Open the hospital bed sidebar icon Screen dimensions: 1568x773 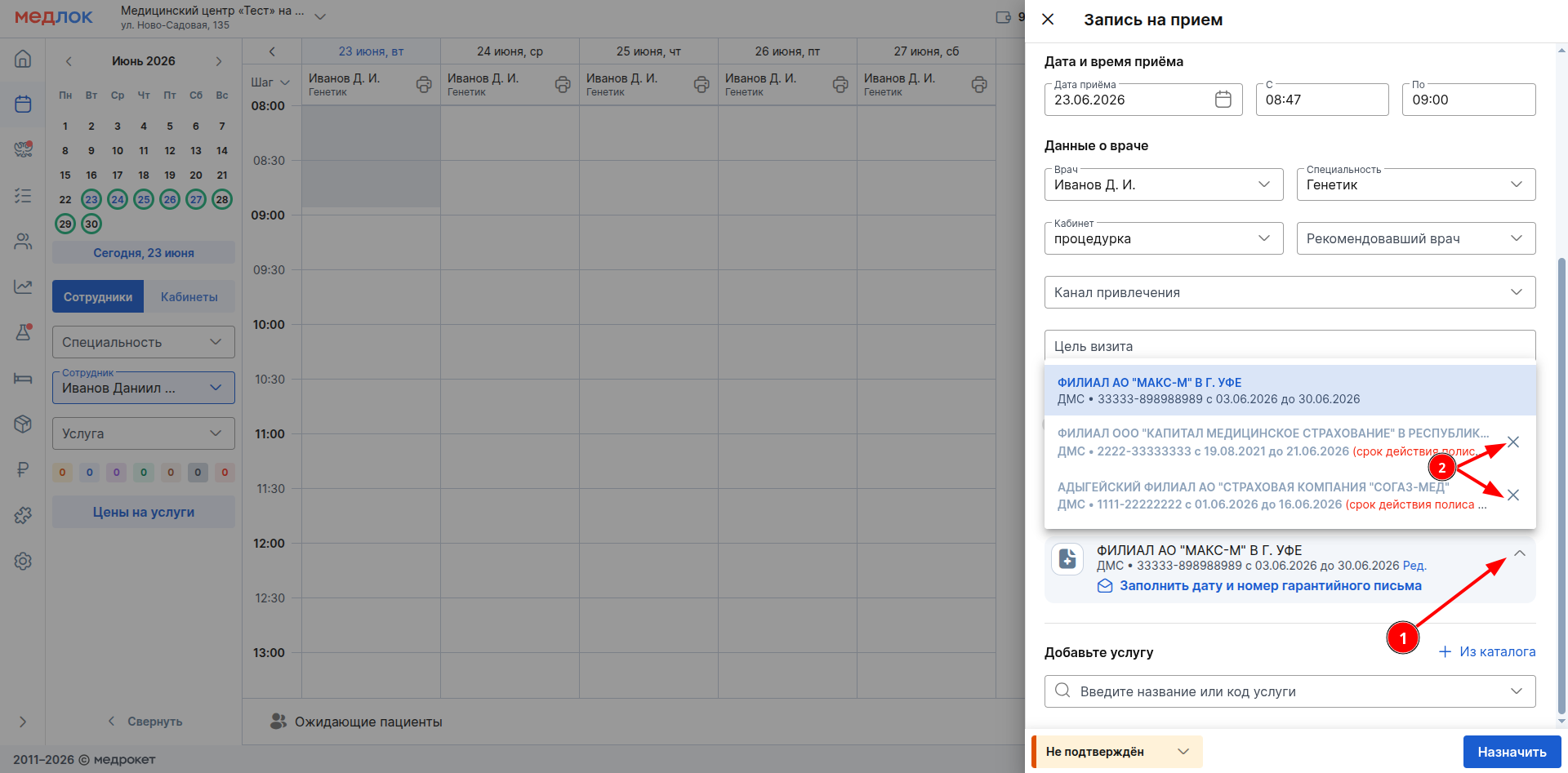tap(23, 378)
